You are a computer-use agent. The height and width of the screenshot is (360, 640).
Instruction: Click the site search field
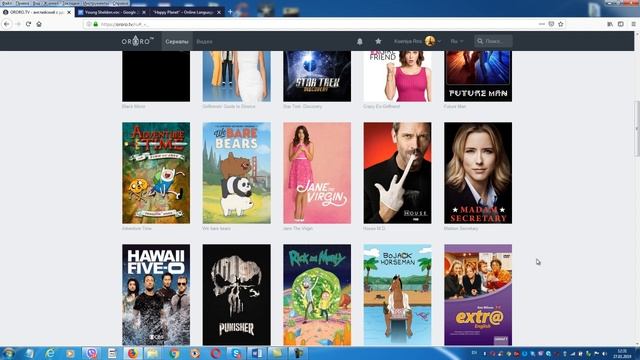click(493, 41)
